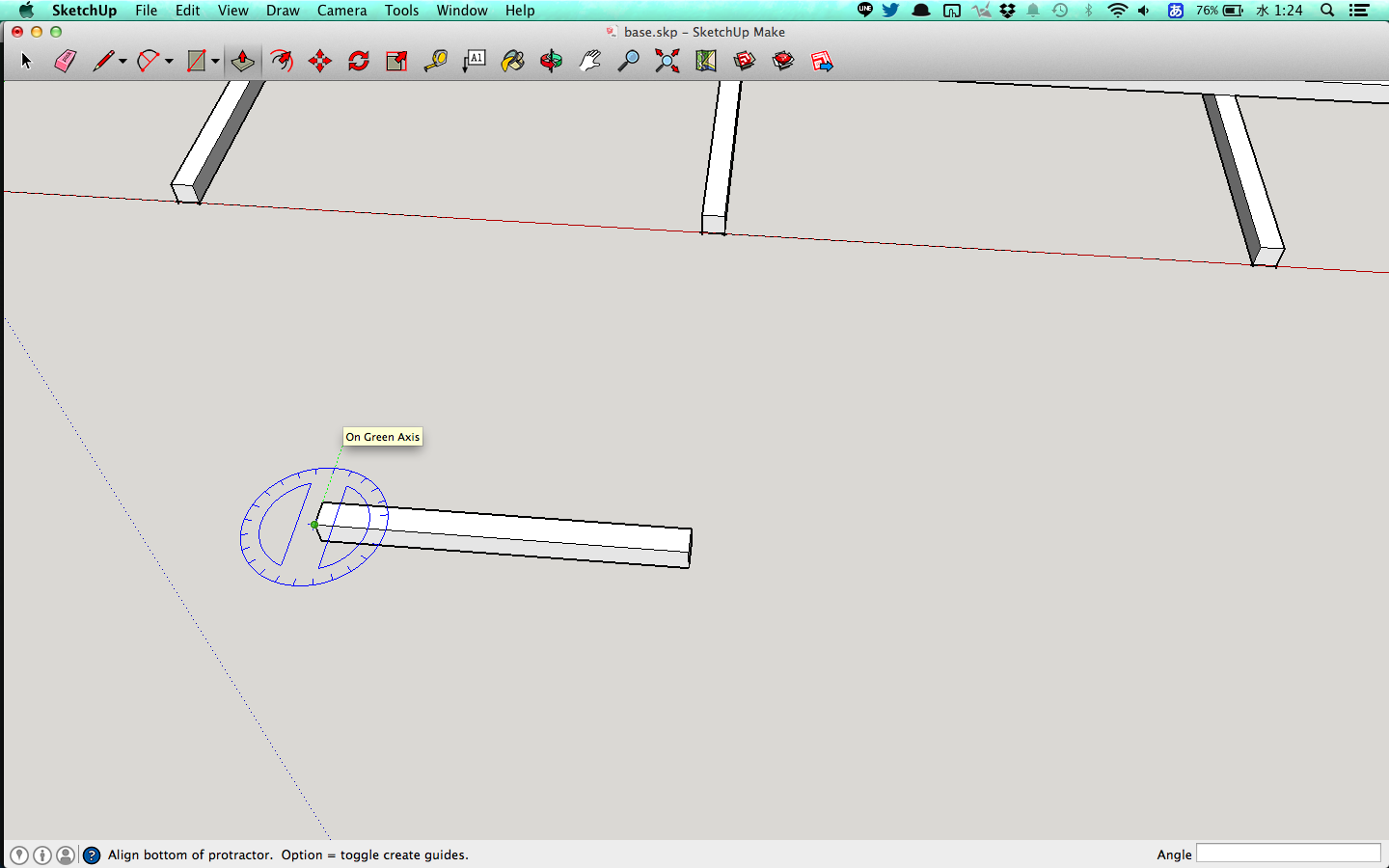Select the Pan hand tool
Image resolution: width=1389 pixels, height=868 pixels.
[x=590, y=61]
